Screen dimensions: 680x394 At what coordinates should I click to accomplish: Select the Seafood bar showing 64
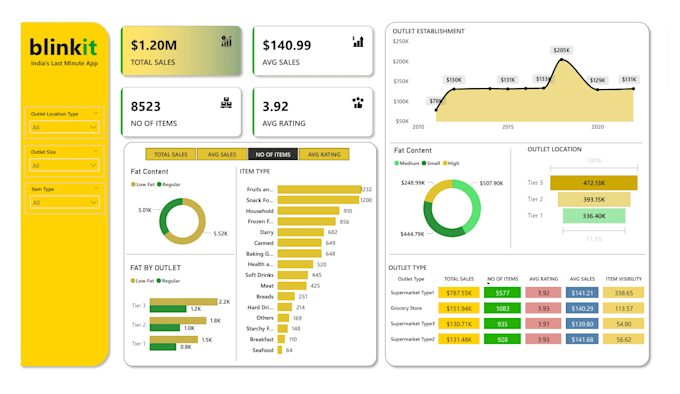[x=280, y=350]
